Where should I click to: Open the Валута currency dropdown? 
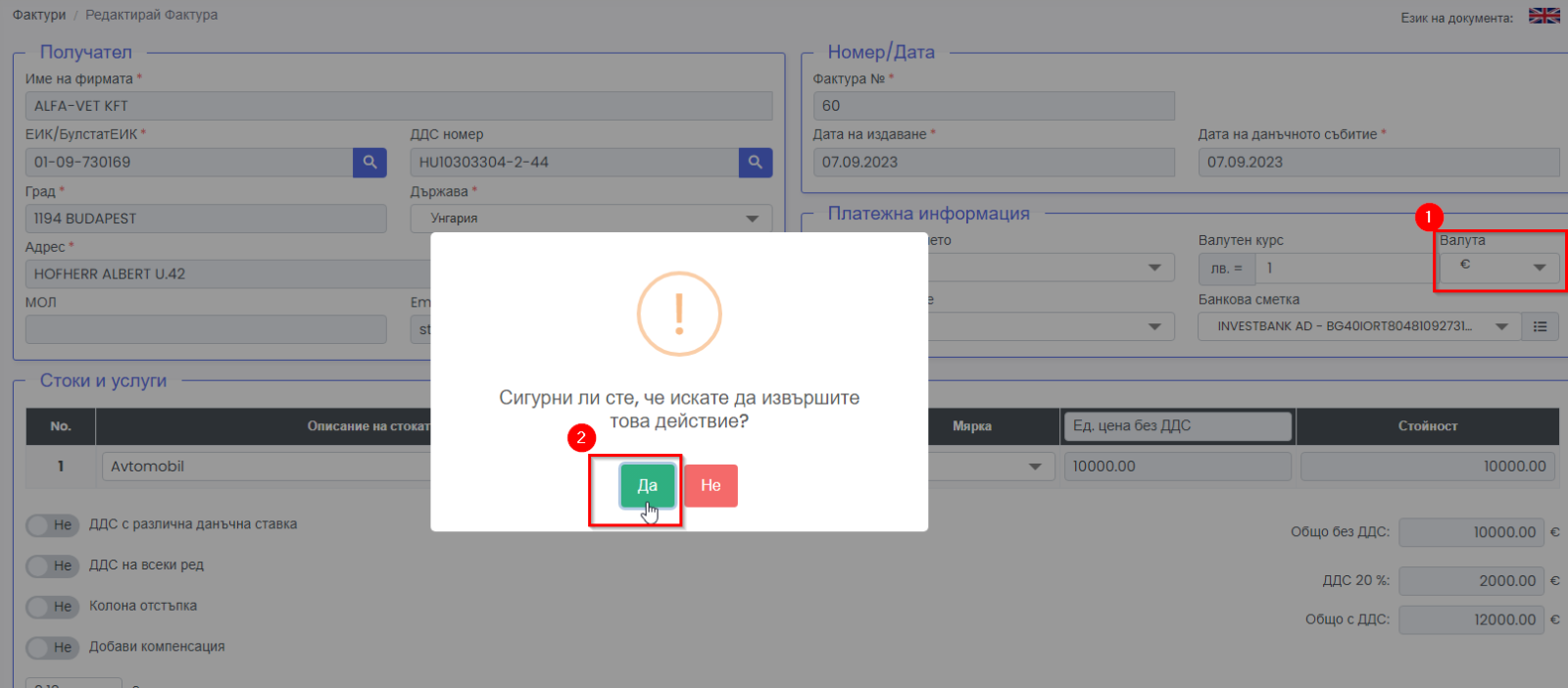point(1499,267)
